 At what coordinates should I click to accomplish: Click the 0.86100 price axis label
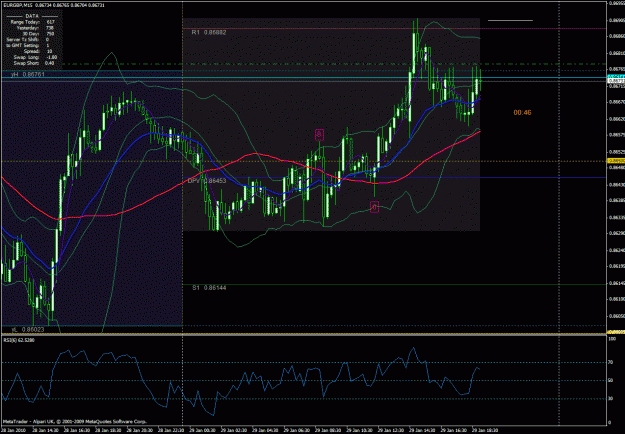(x=617, y=299)
